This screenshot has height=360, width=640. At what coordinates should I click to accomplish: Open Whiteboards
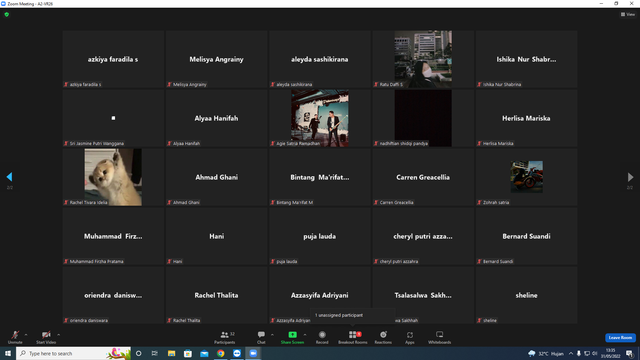[440, 337]
